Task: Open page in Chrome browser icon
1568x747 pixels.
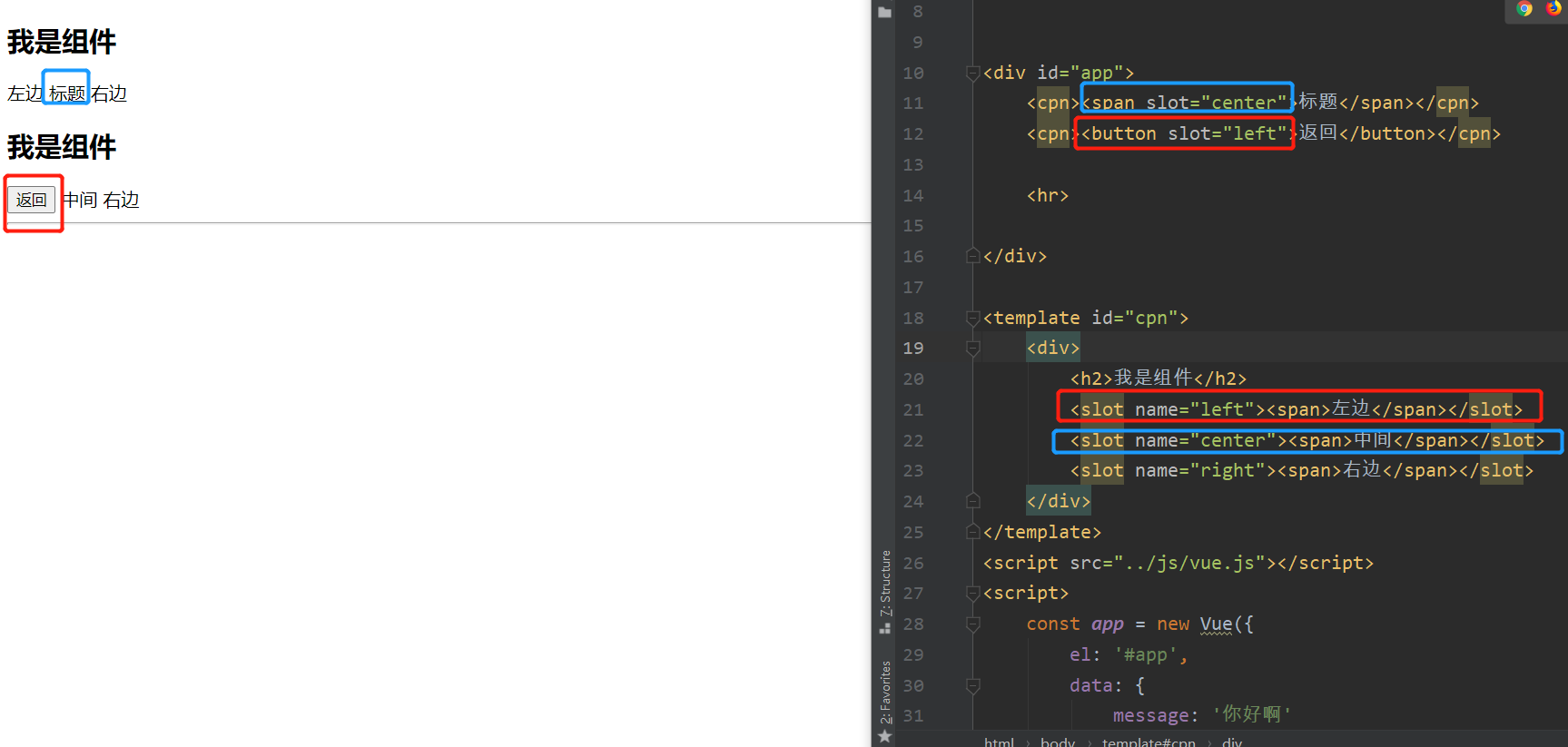Action: tap(1524, 9)
